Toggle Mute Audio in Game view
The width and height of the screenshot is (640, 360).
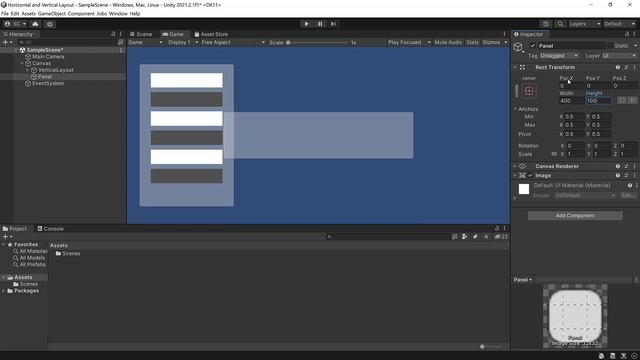point(448,42)
